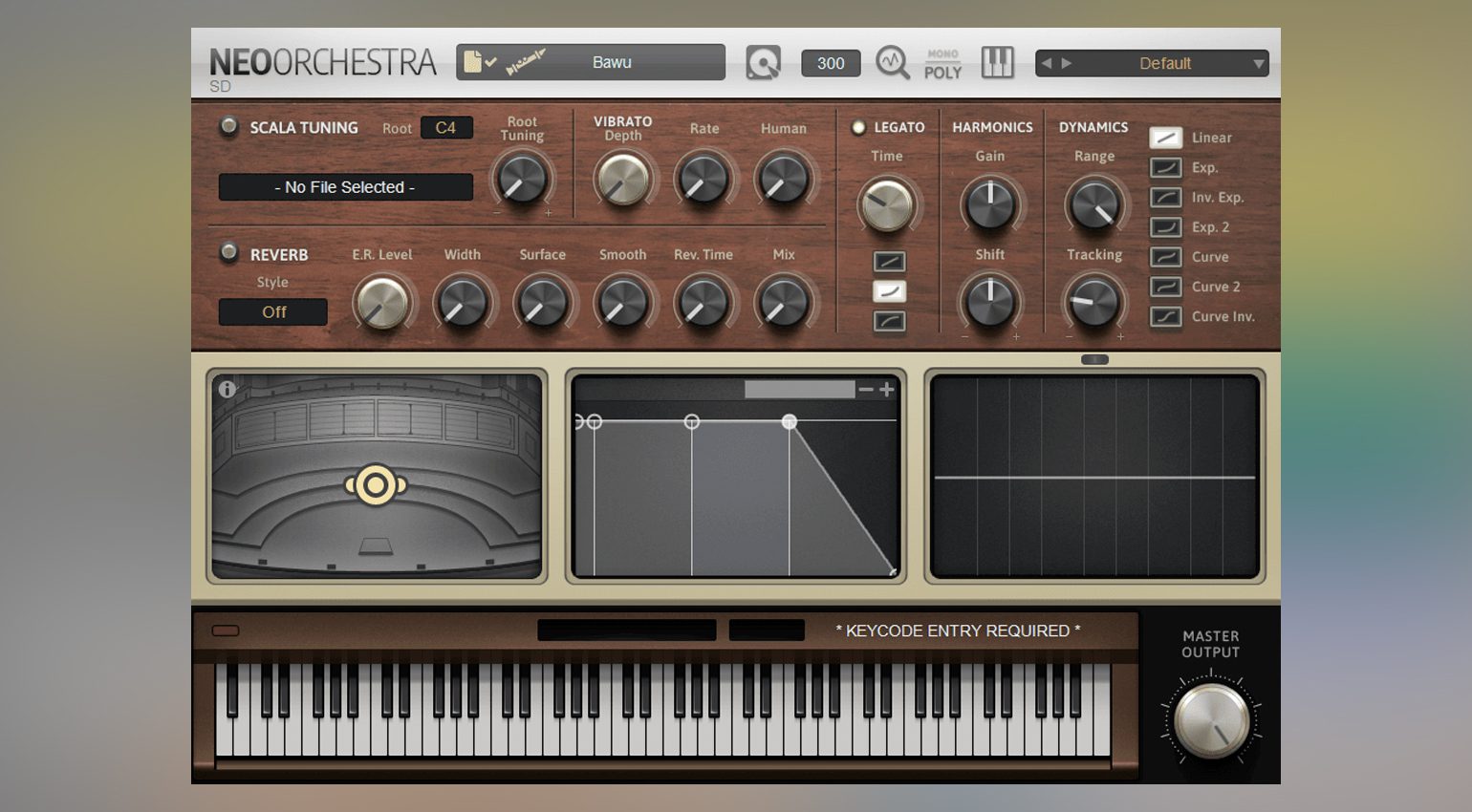This screenshot has width=1472, height=812.
Task: Switch the Mono/Poly mode
Action: point(942,64)
